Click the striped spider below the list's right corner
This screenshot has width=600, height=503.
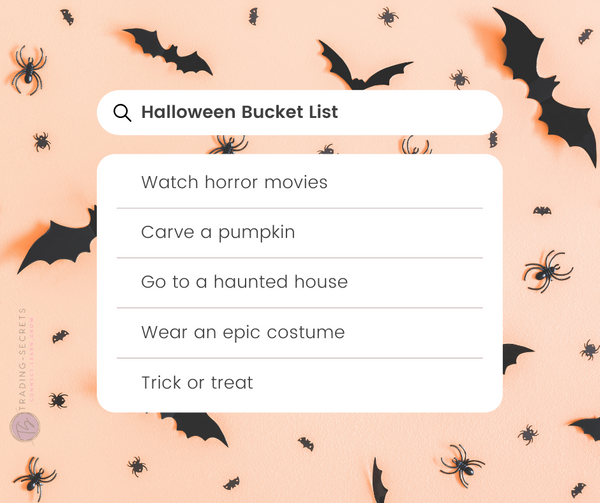pos(462,465)
